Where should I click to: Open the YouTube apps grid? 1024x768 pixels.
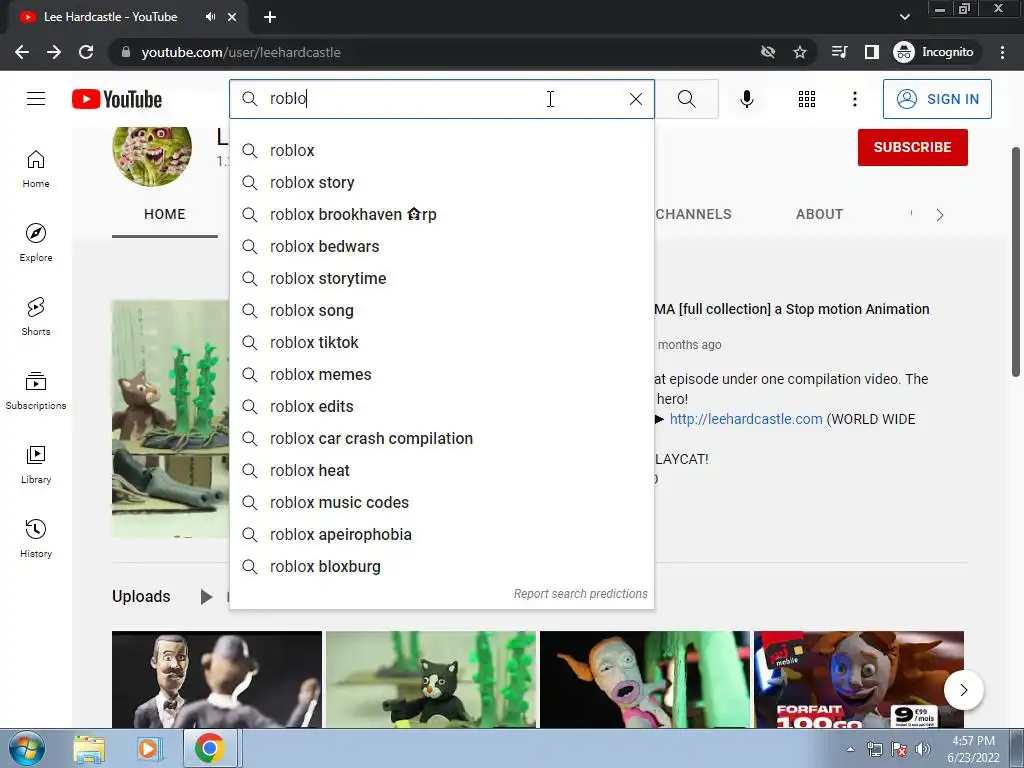point(807,99)
